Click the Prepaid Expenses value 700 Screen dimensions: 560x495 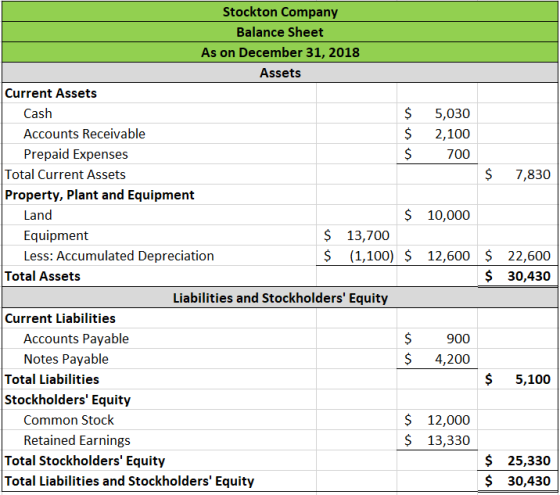point(458,154)
